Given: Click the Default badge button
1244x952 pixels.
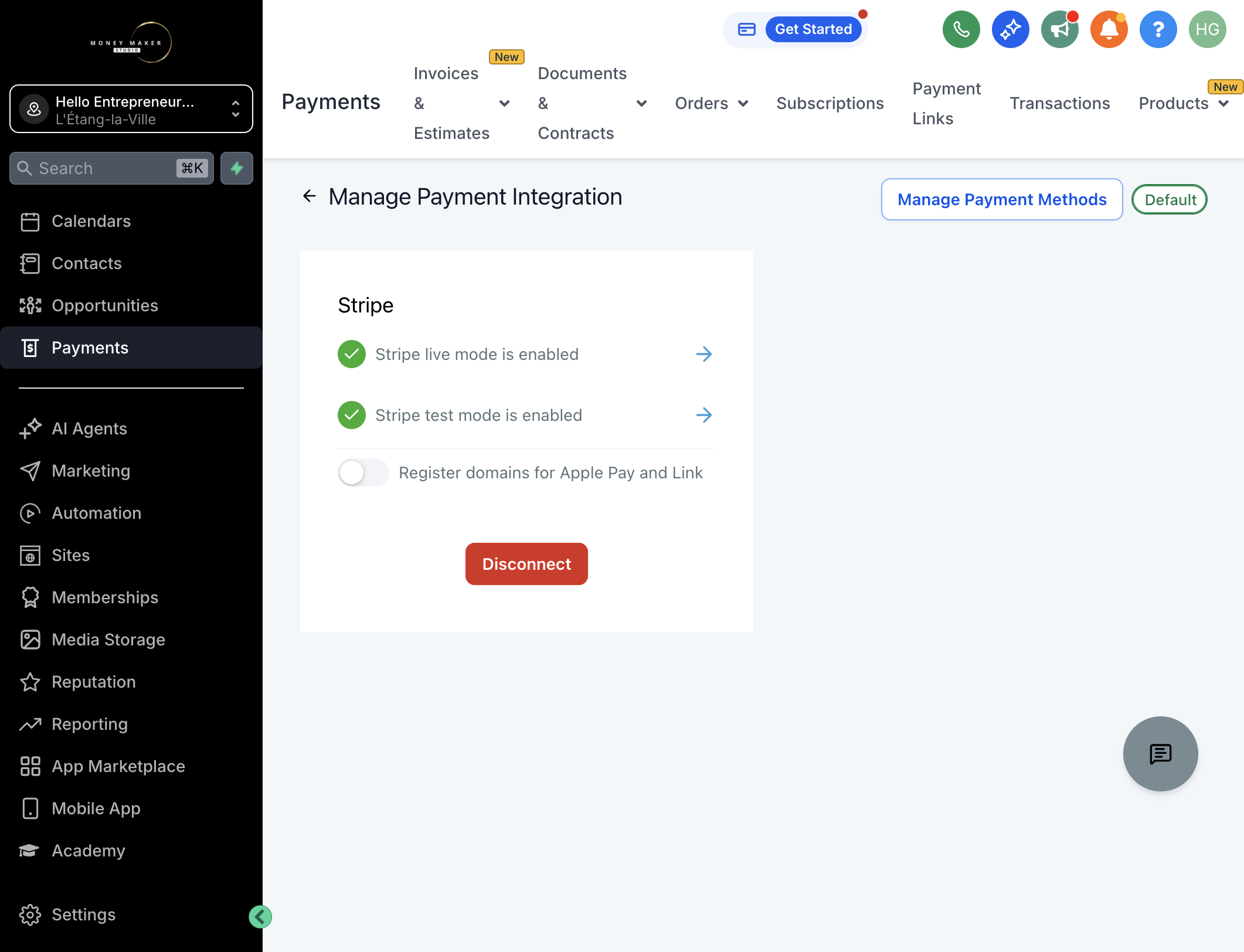Looking at the screenshot, I should (1169, 199).
